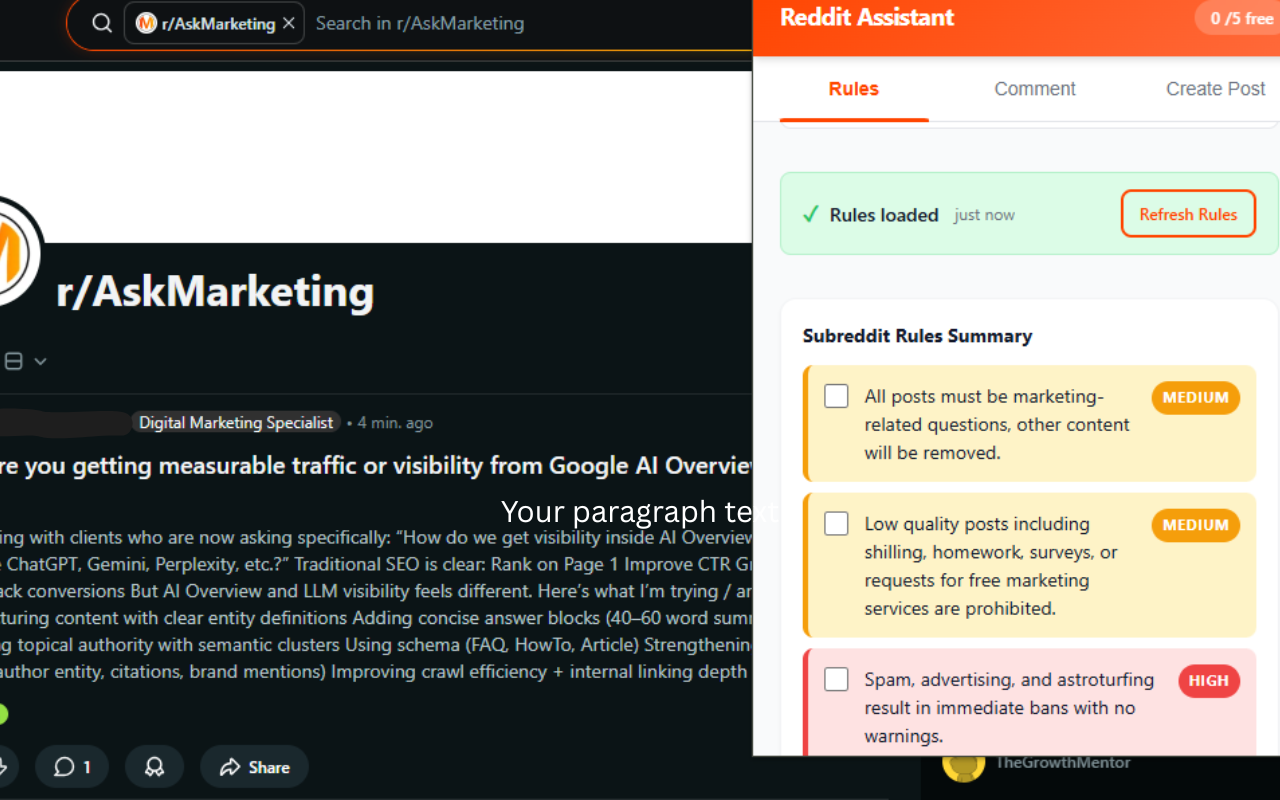Image resolution: width=1280 pixels, height=800 pixels.
Task: Click the search magnifier icon
Action: (x=101, y=23)
